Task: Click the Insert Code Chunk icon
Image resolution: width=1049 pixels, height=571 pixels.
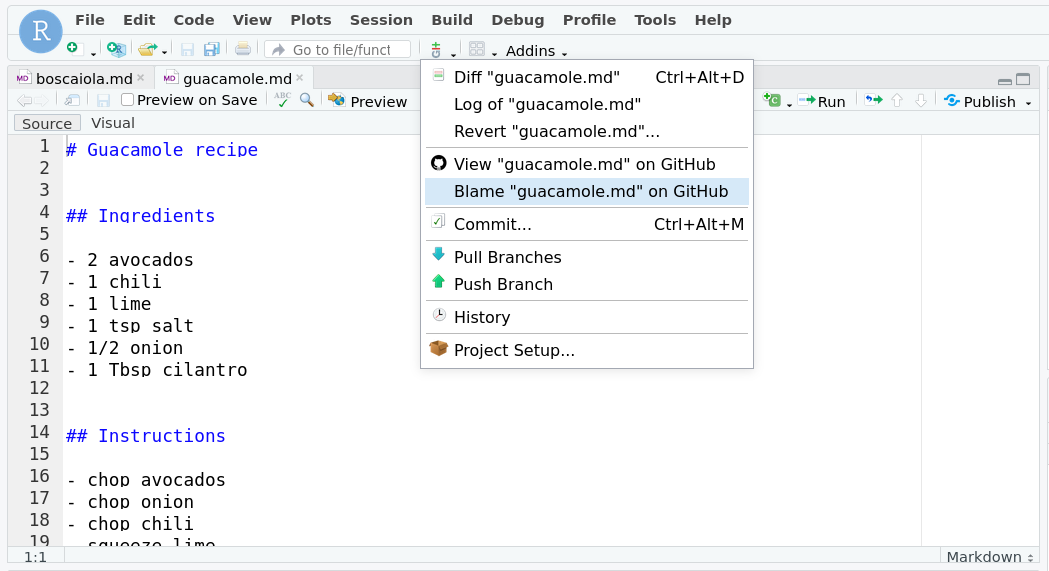Action: (x=771, y=100)
